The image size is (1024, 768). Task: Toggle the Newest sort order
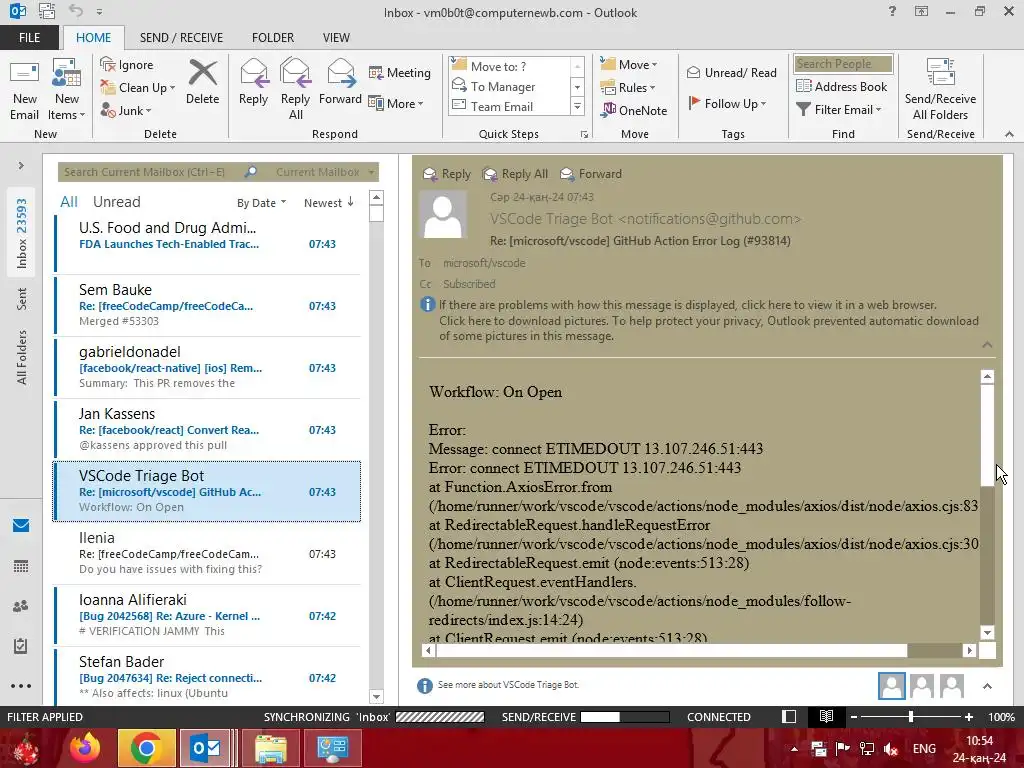[x=328, y=202]
